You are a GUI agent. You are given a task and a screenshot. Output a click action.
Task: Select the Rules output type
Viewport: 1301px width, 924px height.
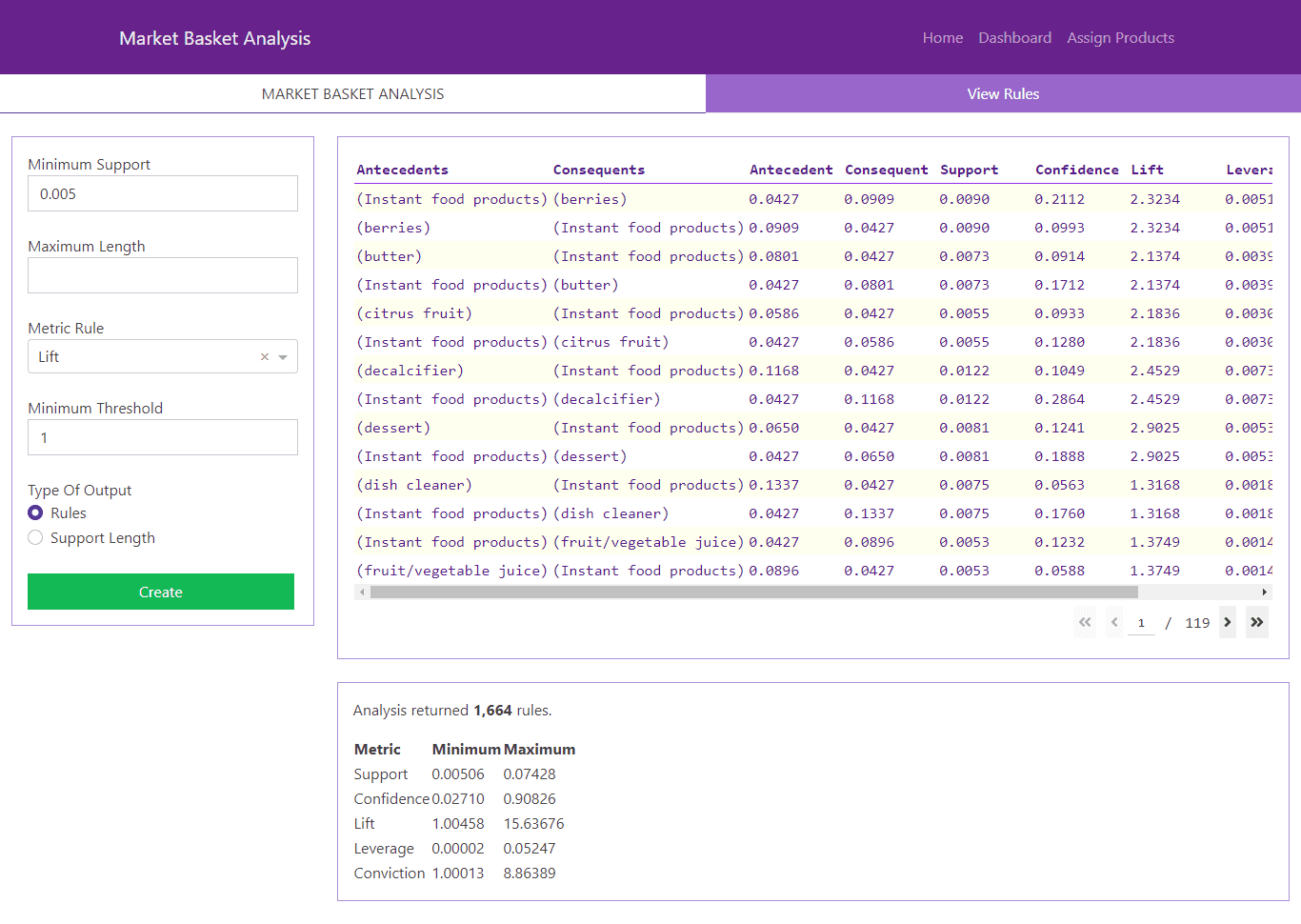35,513
